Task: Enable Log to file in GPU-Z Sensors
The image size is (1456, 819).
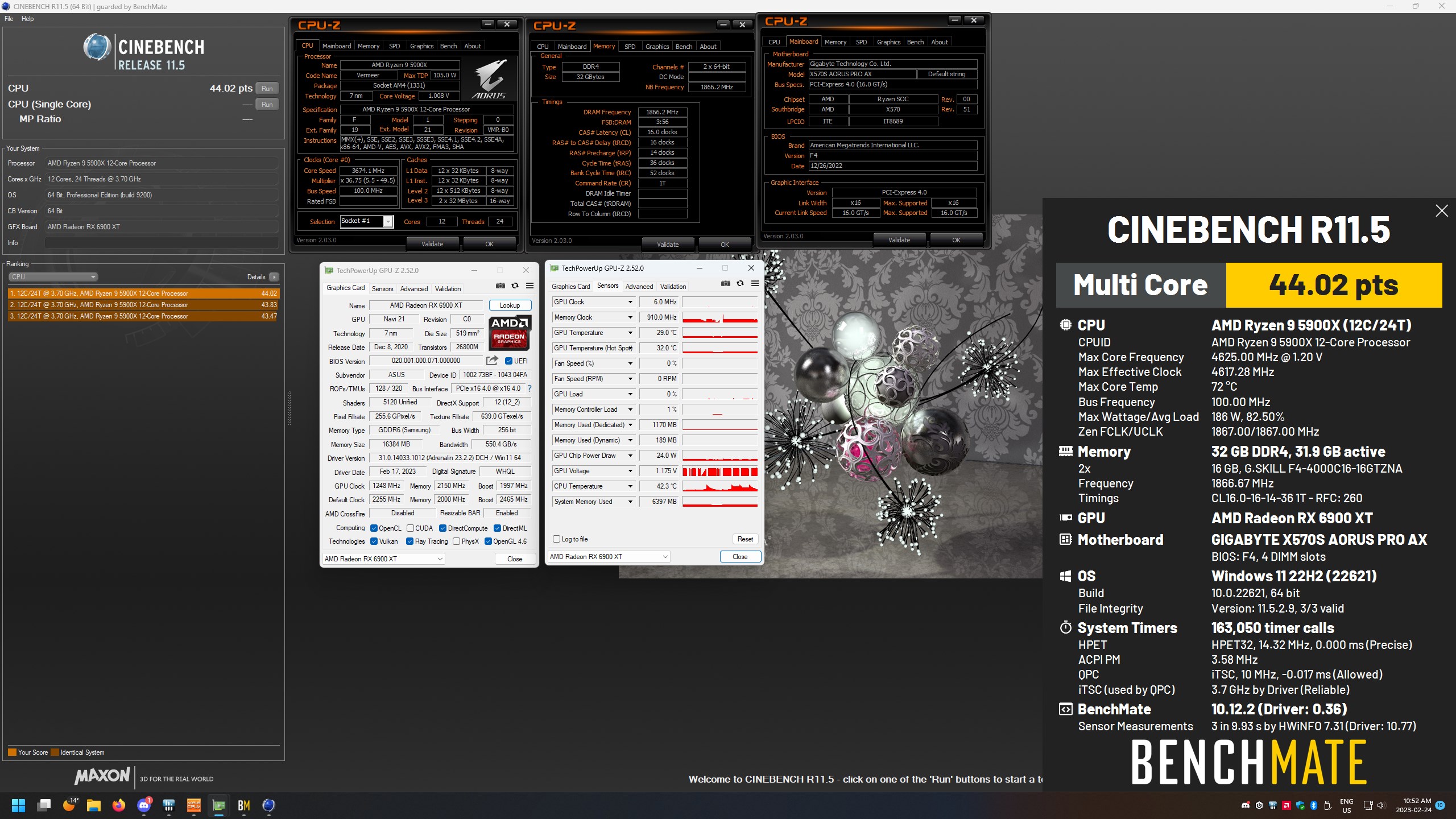Action: (556, 539)
